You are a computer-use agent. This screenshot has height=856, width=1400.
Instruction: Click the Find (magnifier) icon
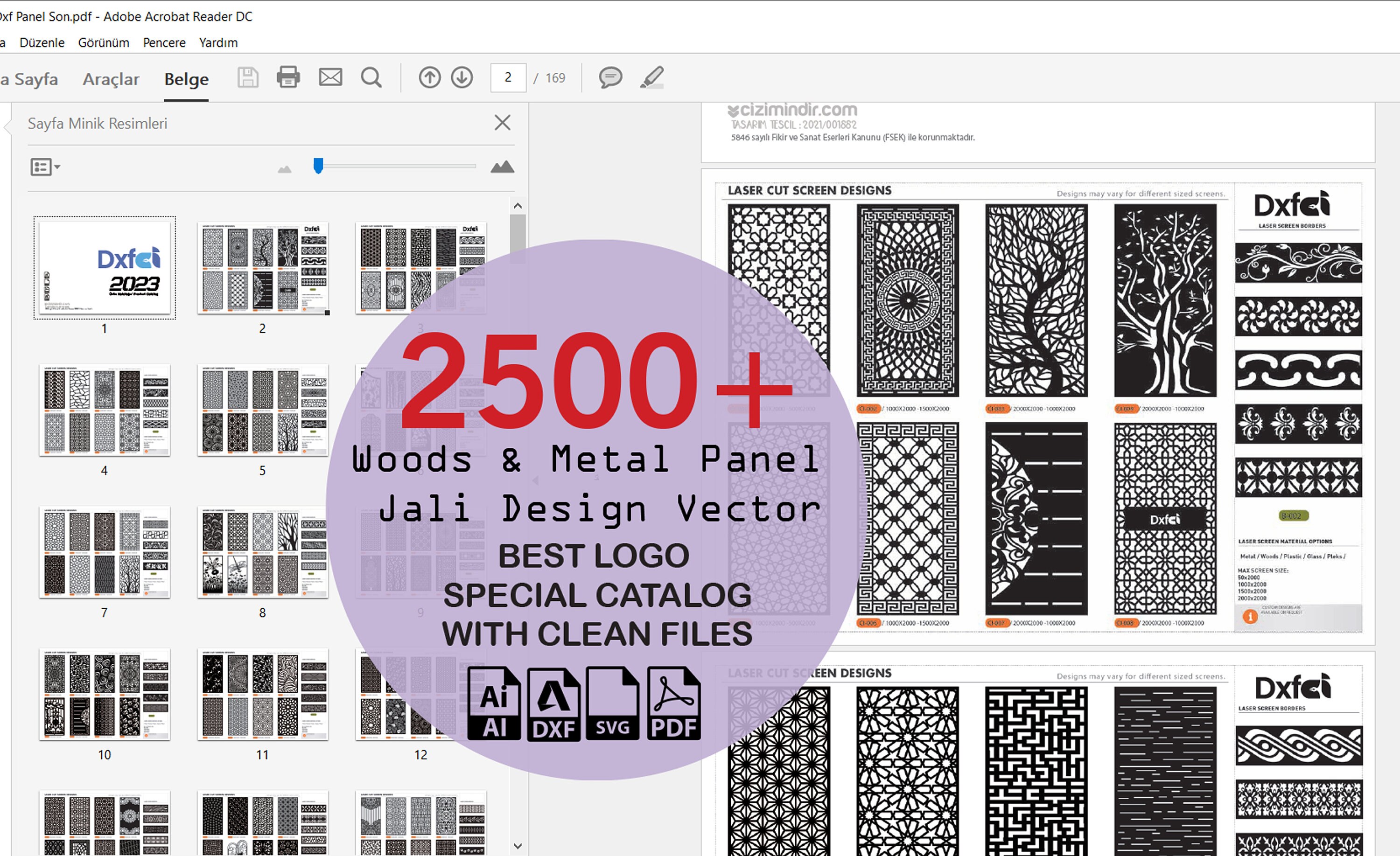(371, 78)
